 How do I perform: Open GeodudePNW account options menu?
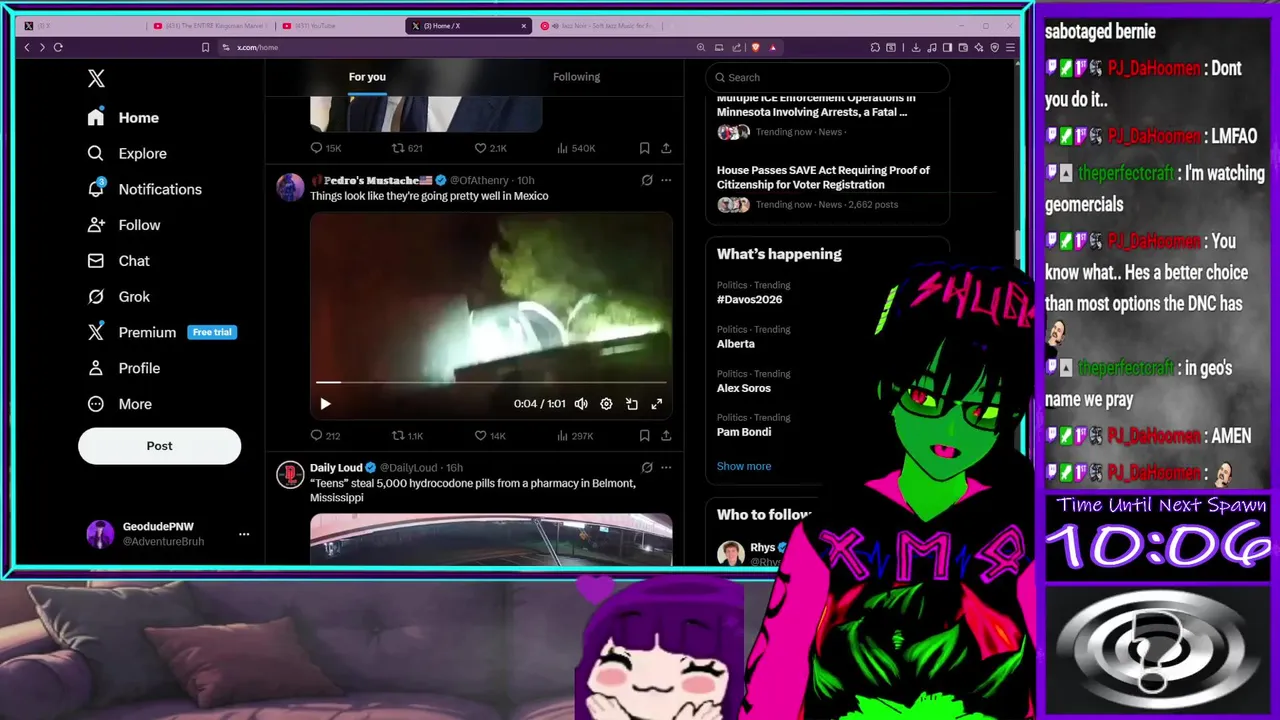(244, 534)
